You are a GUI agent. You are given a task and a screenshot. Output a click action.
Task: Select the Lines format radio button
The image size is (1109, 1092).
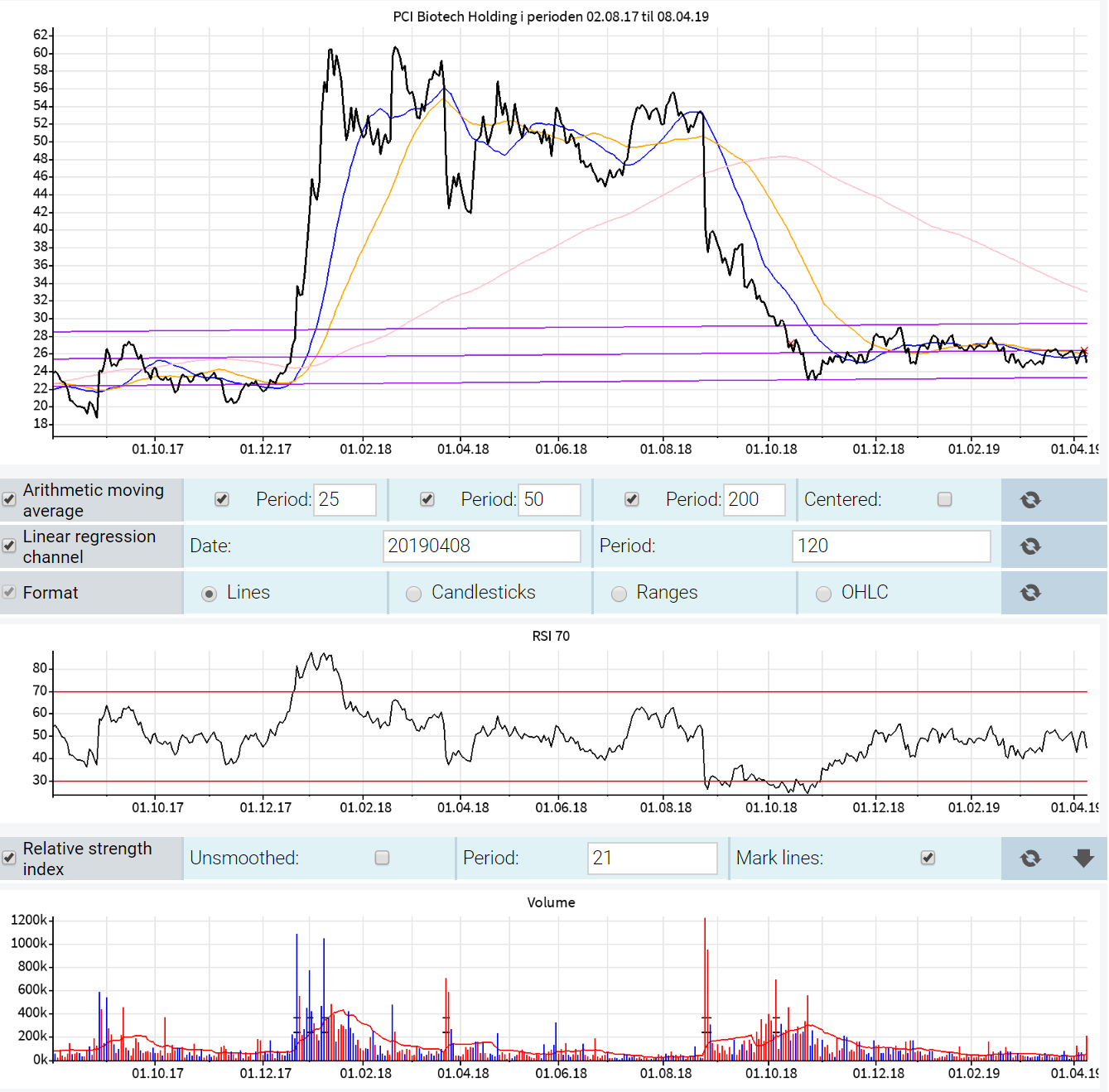210,594
